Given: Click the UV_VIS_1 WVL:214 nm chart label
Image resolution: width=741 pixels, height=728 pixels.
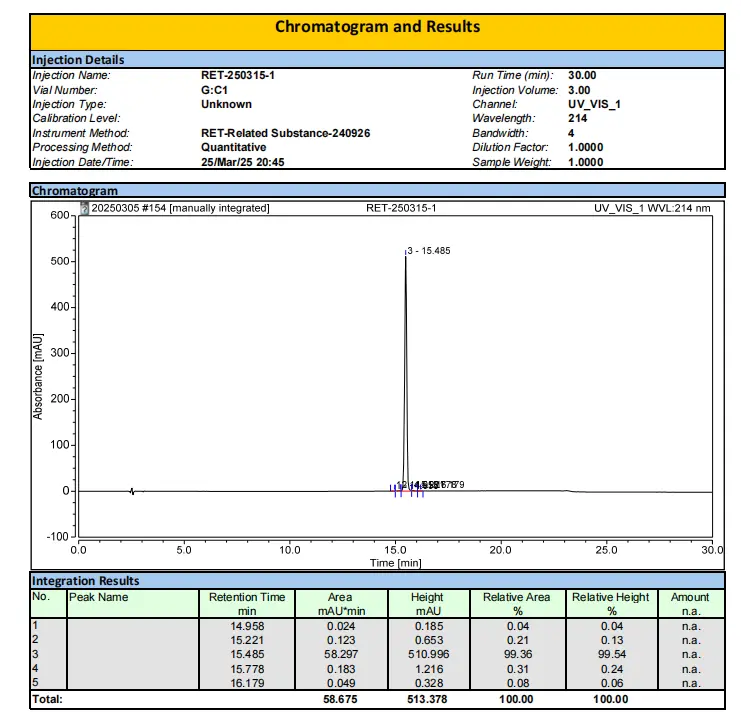Looking at the screenshot, I should coord(652,208).
